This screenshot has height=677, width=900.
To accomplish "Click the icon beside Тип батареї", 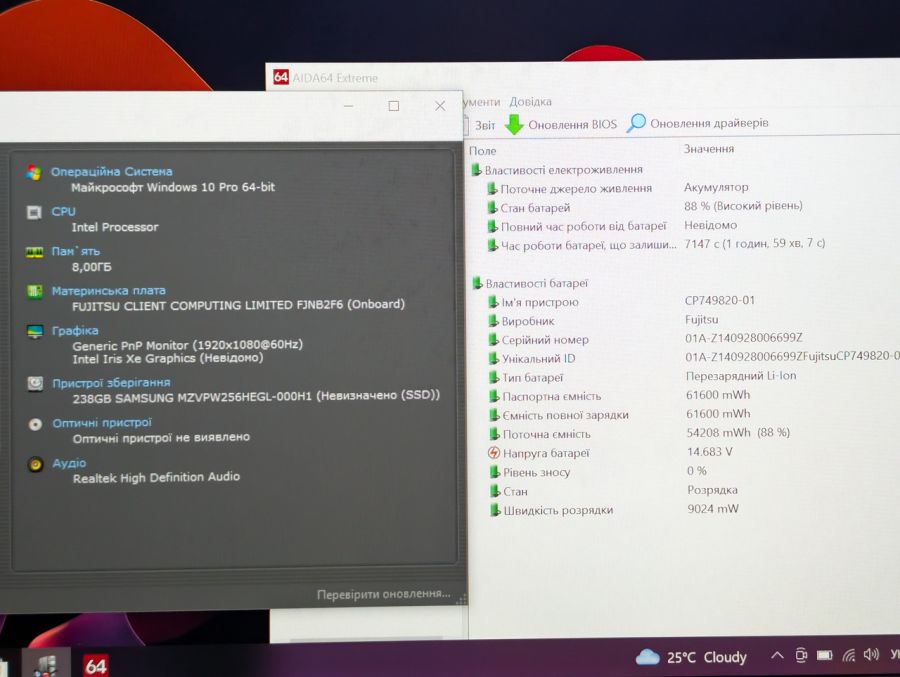I will click(x=494, y=378).
